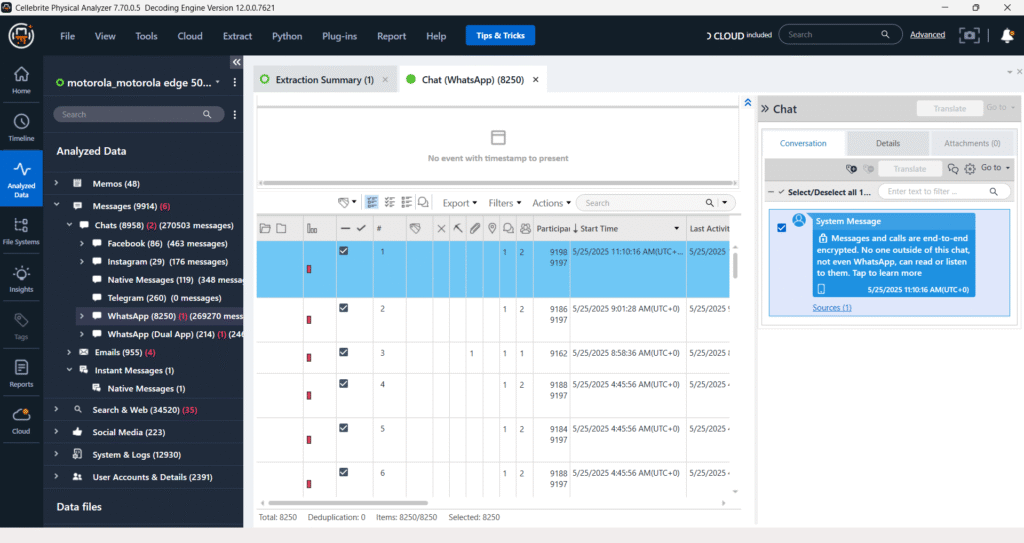Expand the Facebook (86) tree node
This screenshot has height=543, width=1024.
point(82,243)
